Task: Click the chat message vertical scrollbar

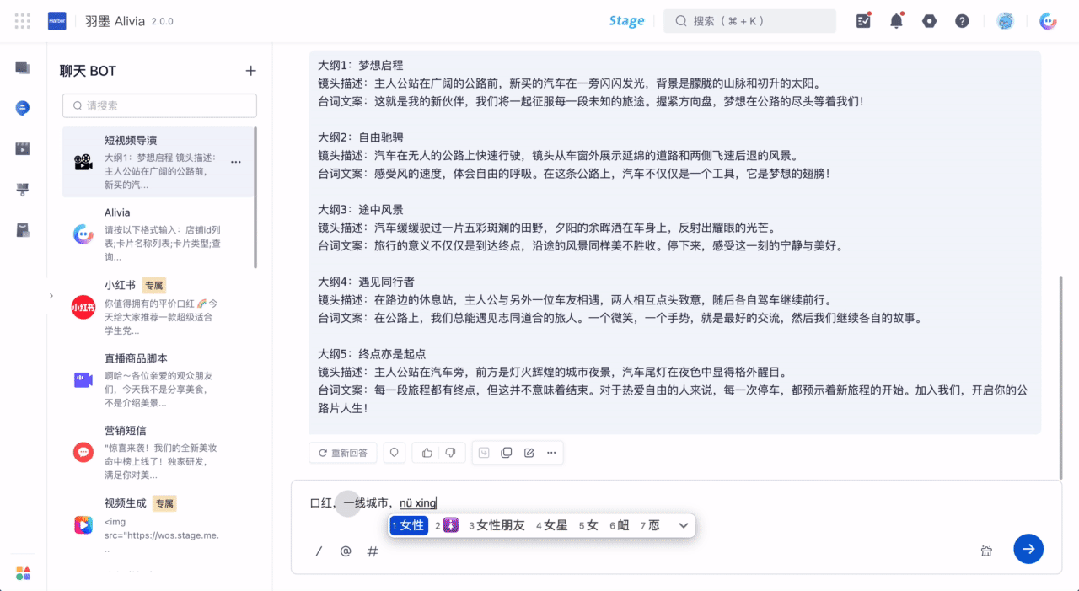Action: coord(1060,377)
